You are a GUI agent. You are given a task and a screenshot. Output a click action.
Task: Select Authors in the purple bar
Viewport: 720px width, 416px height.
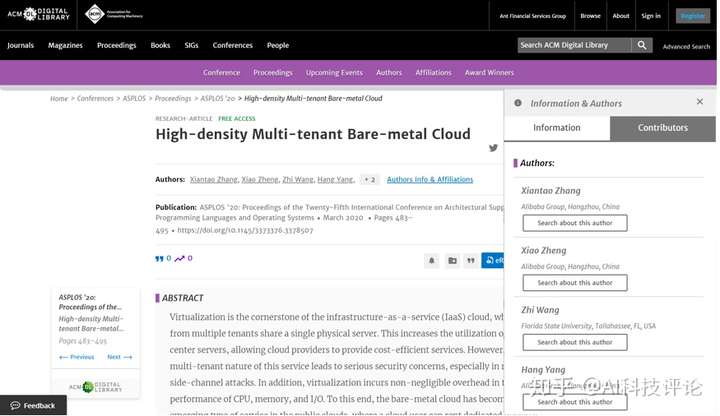[x=389, y=73]
